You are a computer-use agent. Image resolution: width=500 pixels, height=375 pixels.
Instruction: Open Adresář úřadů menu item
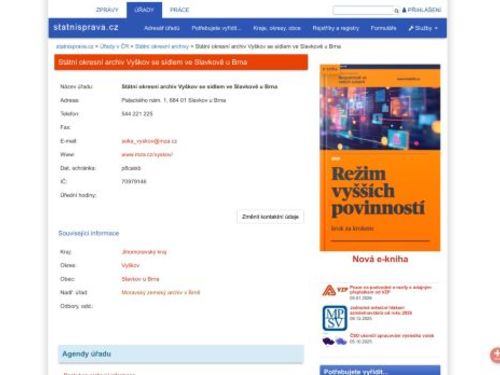tap(162, 28)
